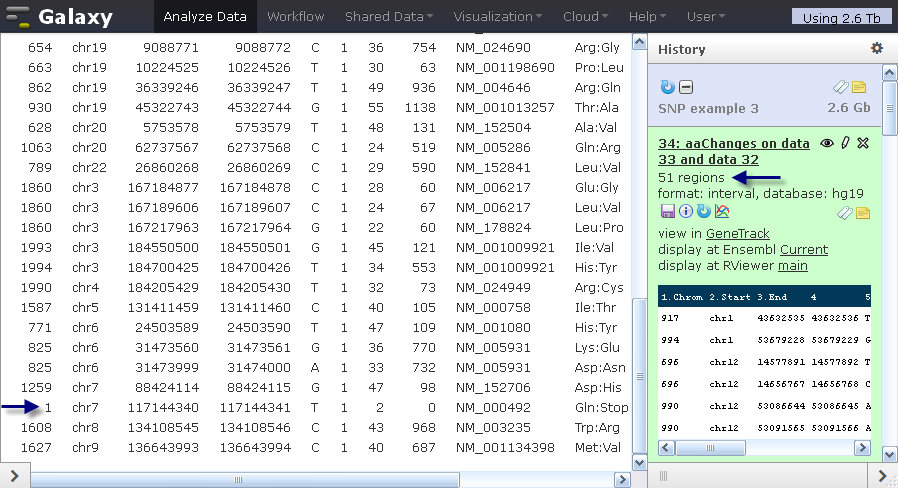
Task: Toggle history annotation with the yellow note icon
Action: [859, 87]
